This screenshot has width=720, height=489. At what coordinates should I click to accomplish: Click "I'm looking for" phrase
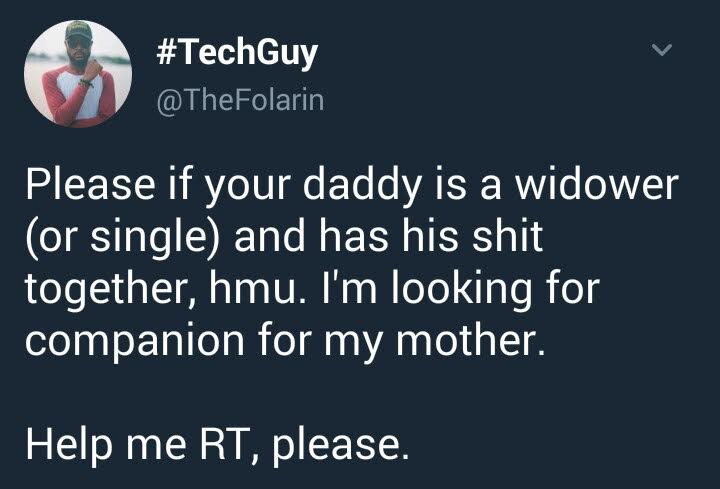click(x=461, y=290)
